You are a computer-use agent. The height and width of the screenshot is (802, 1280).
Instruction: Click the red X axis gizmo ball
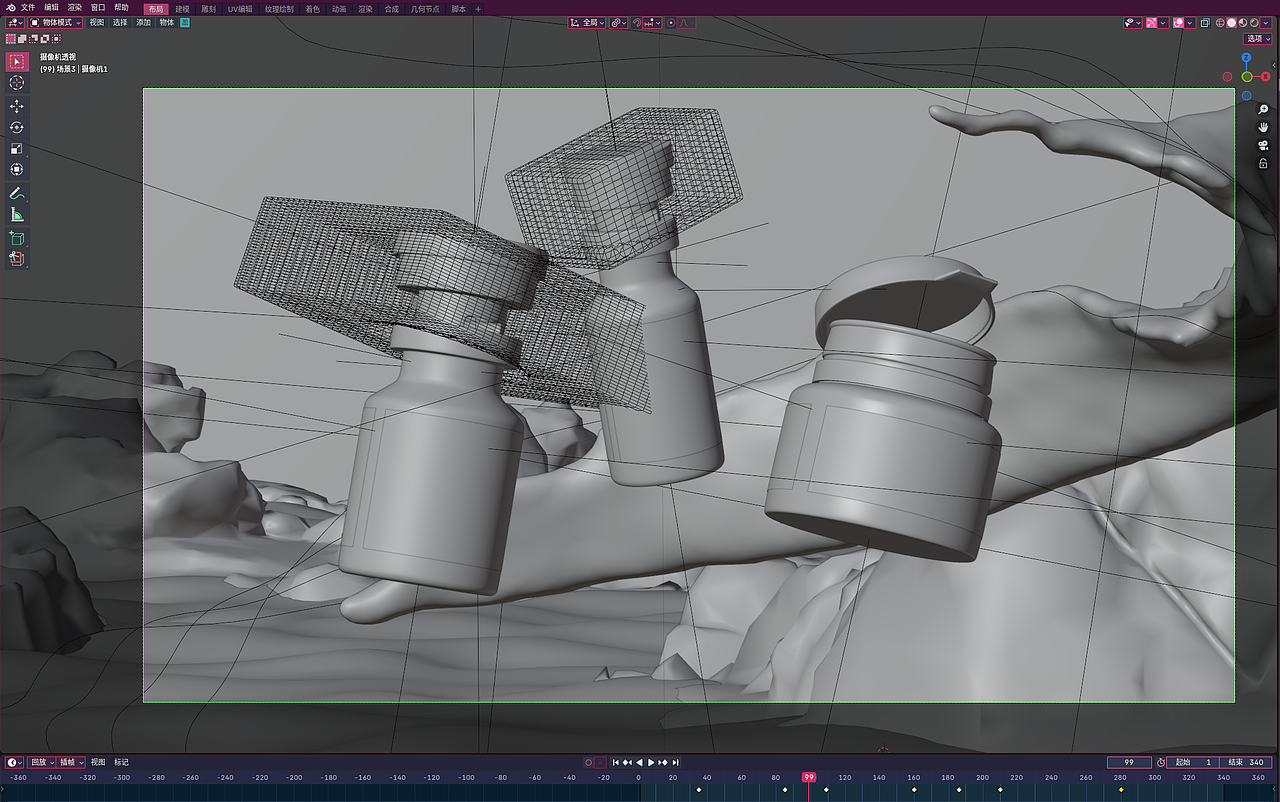(x=1265, y=76)
